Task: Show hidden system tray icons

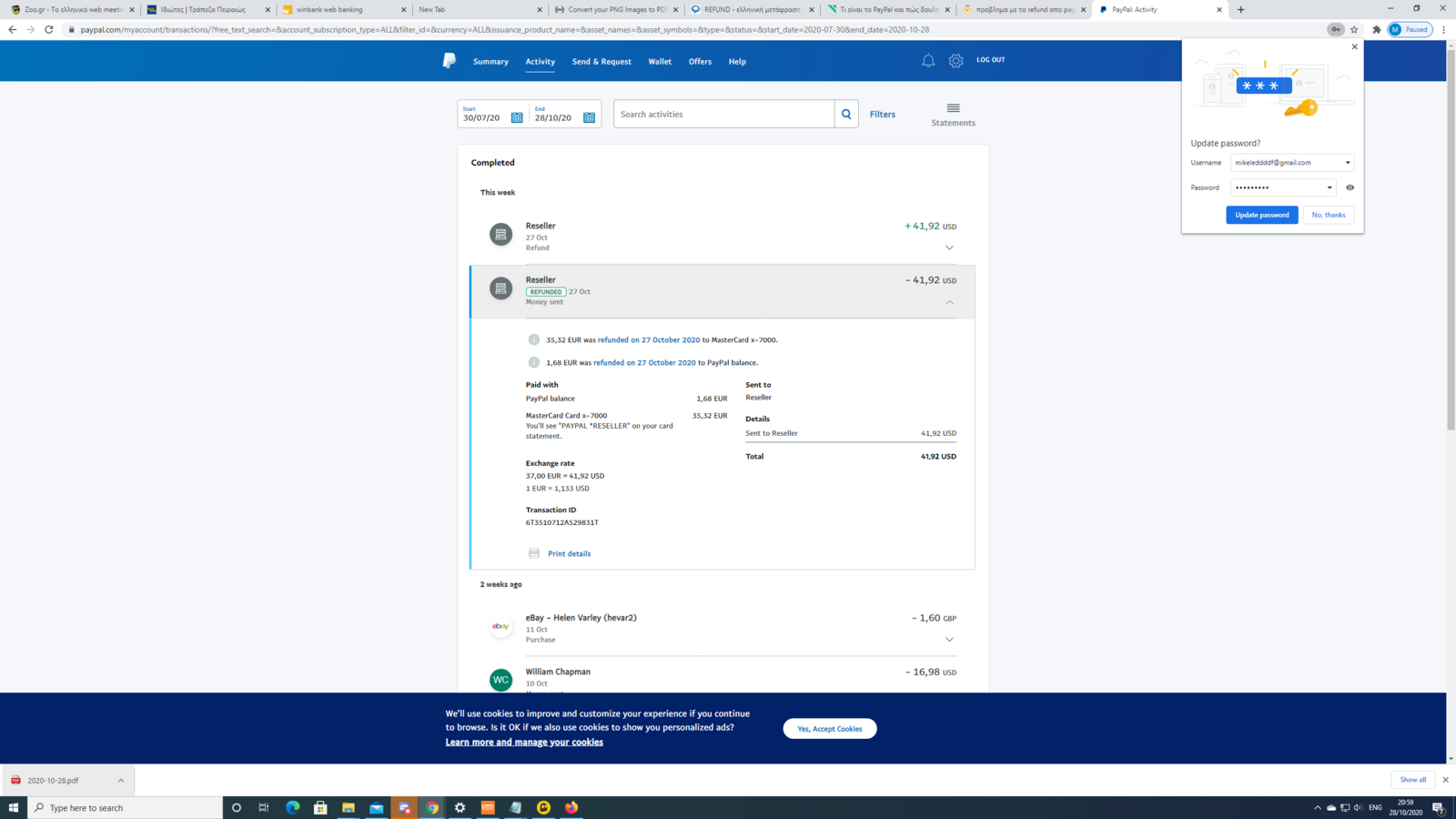Action: point(1317,807)
